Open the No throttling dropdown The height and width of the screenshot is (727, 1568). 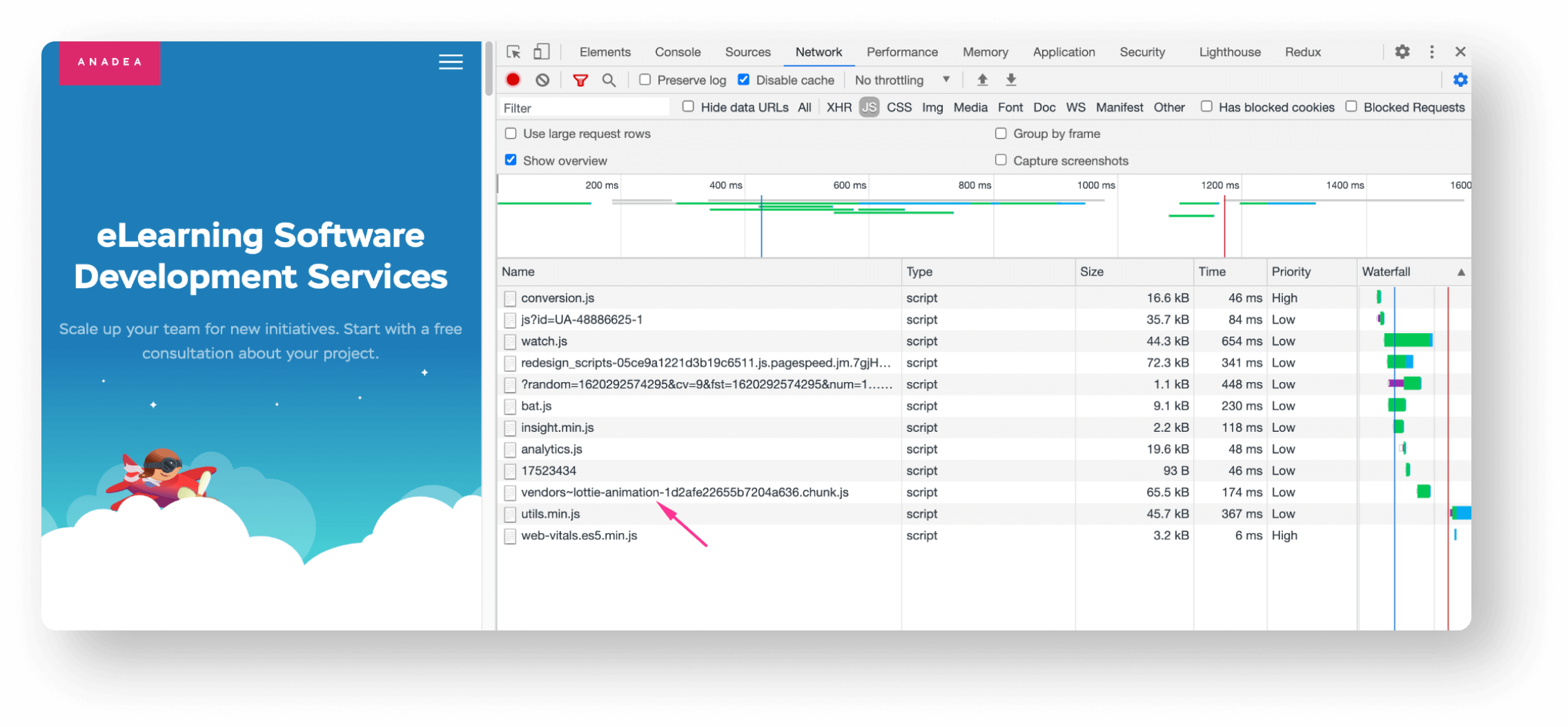coord(901,80)
